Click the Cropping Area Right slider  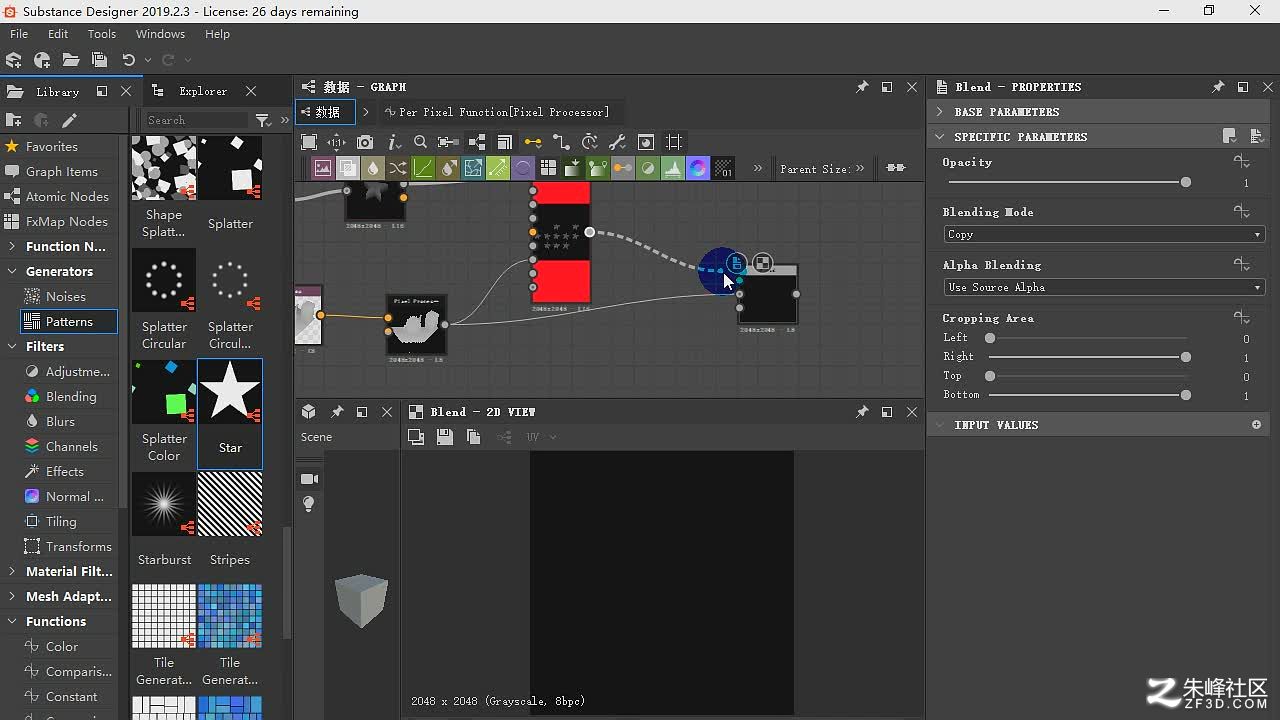click(1088, 357)
